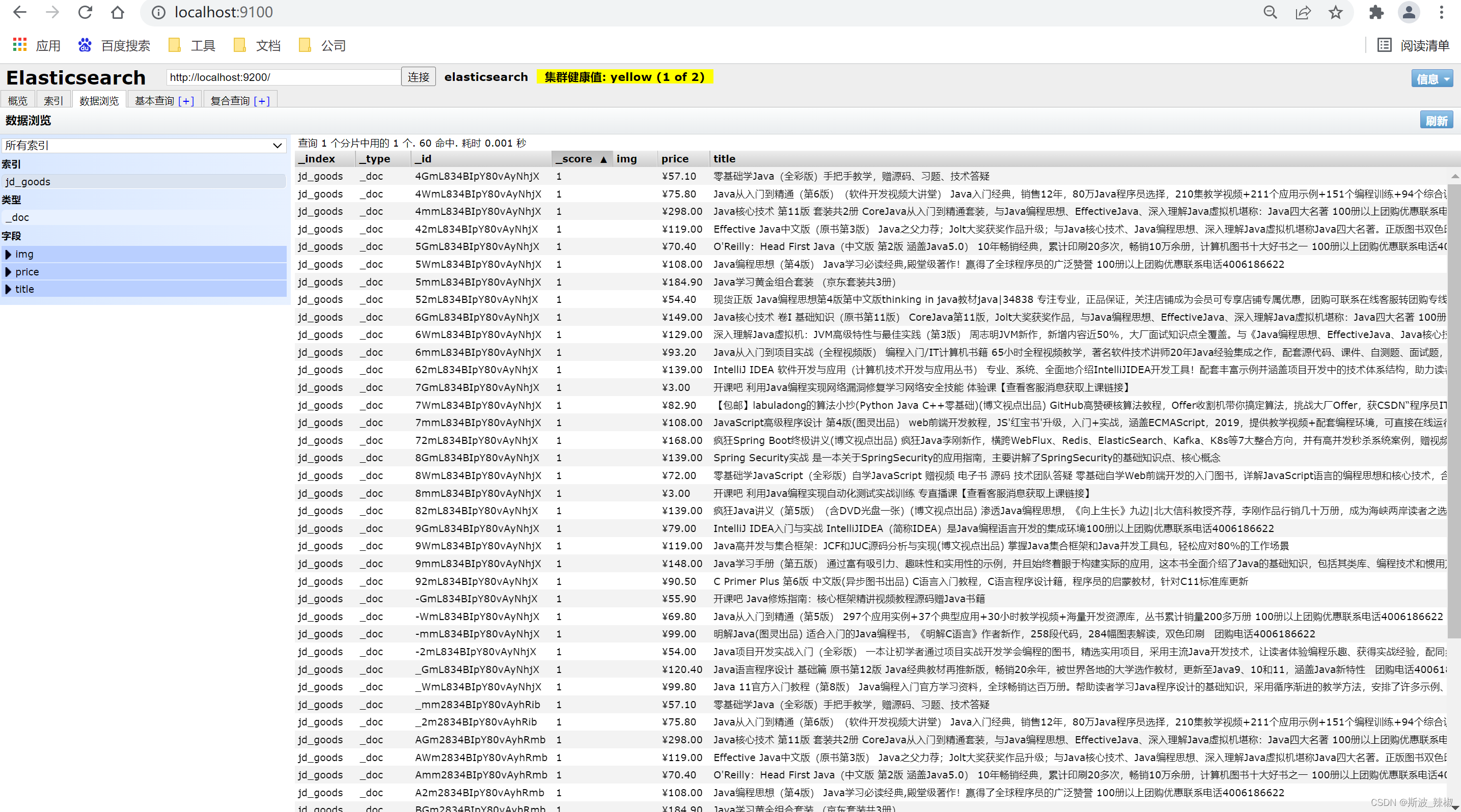Select the jd_goods index in sidebar
1461x812 pixels.
click(x=144, y=181)
